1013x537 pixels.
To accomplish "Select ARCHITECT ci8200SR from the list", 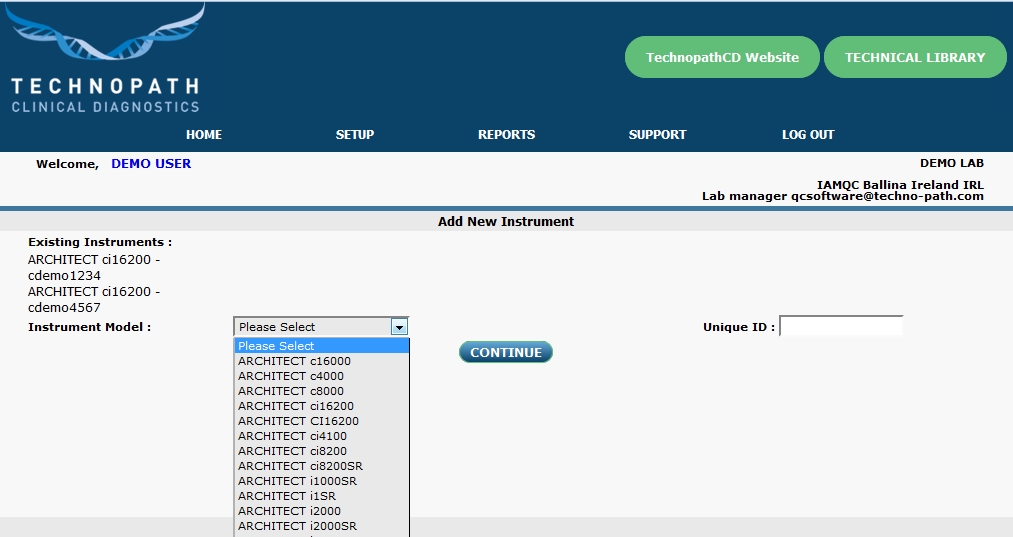I will click(x=321, y=465).
